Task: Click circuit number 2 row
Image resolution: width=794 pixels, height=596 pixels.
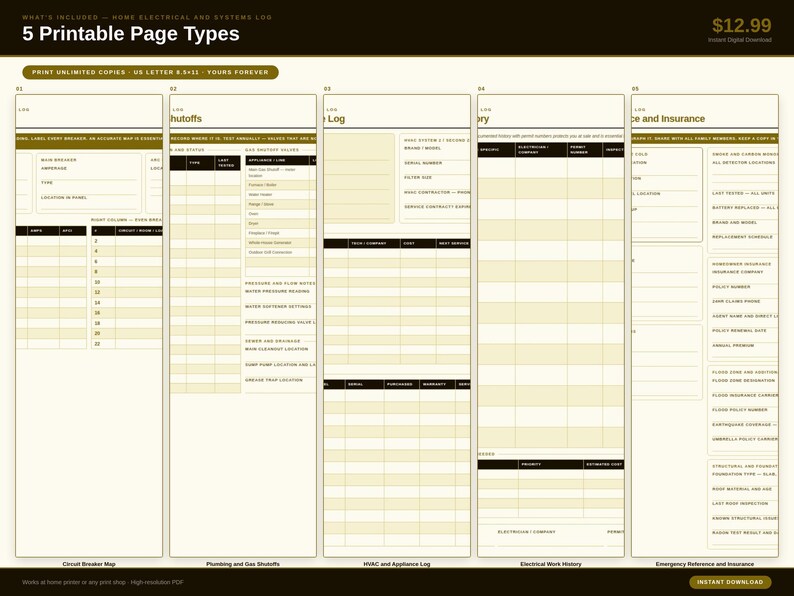Action: (x=127, y=241)
